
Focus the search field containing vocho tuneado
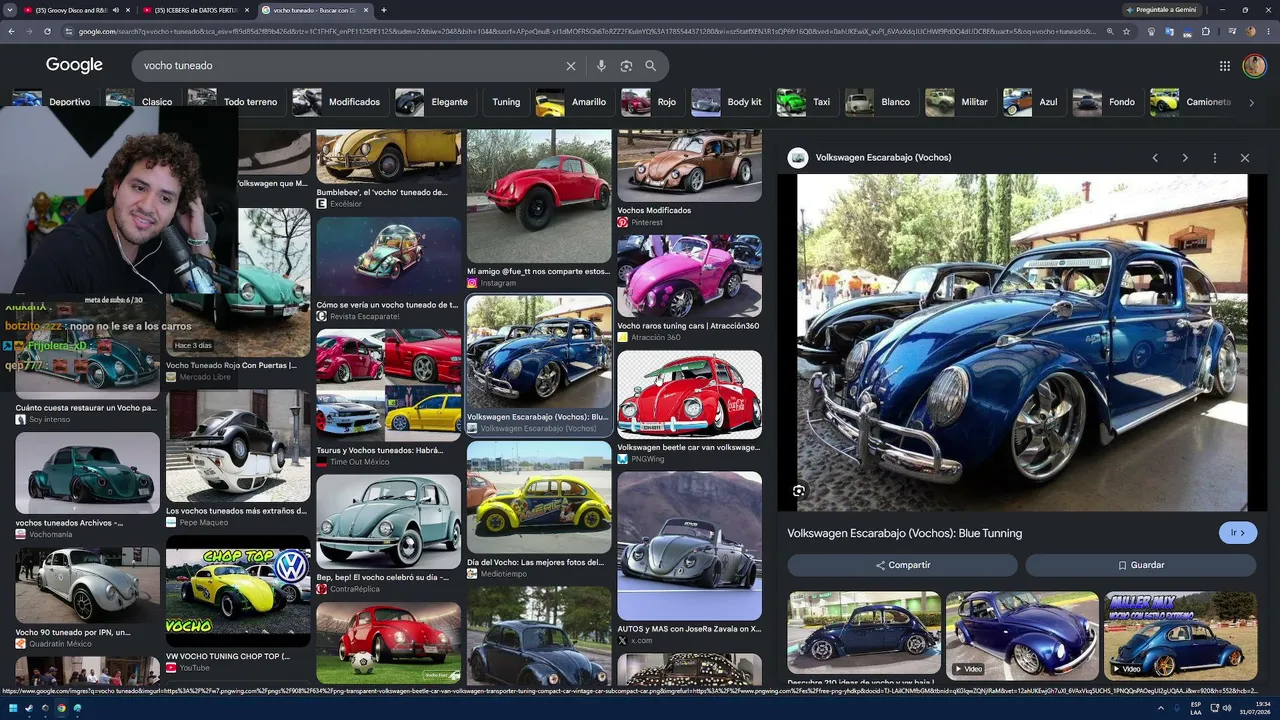point(350,66)
